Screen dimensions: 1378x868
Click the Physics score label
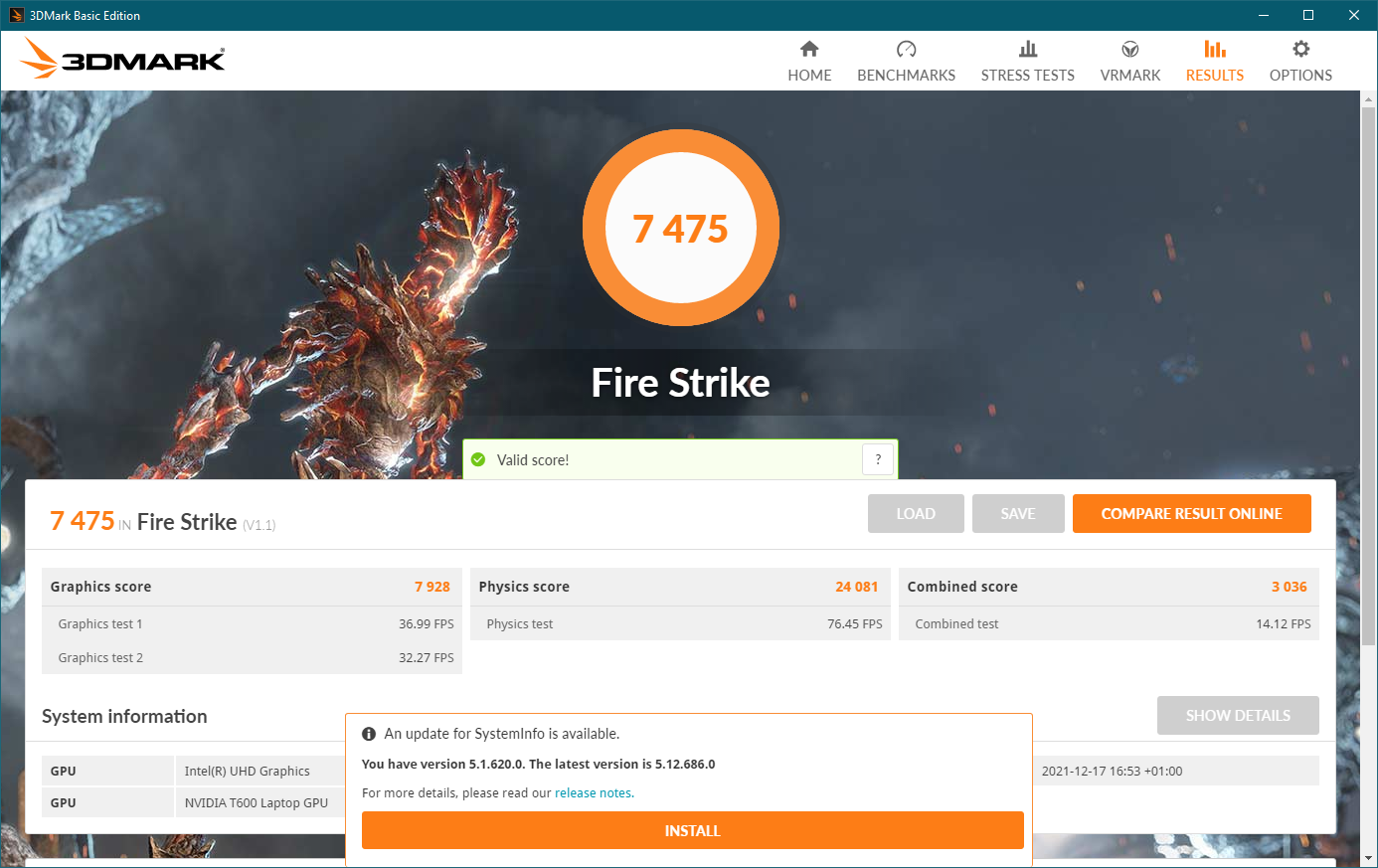[524, 587]
